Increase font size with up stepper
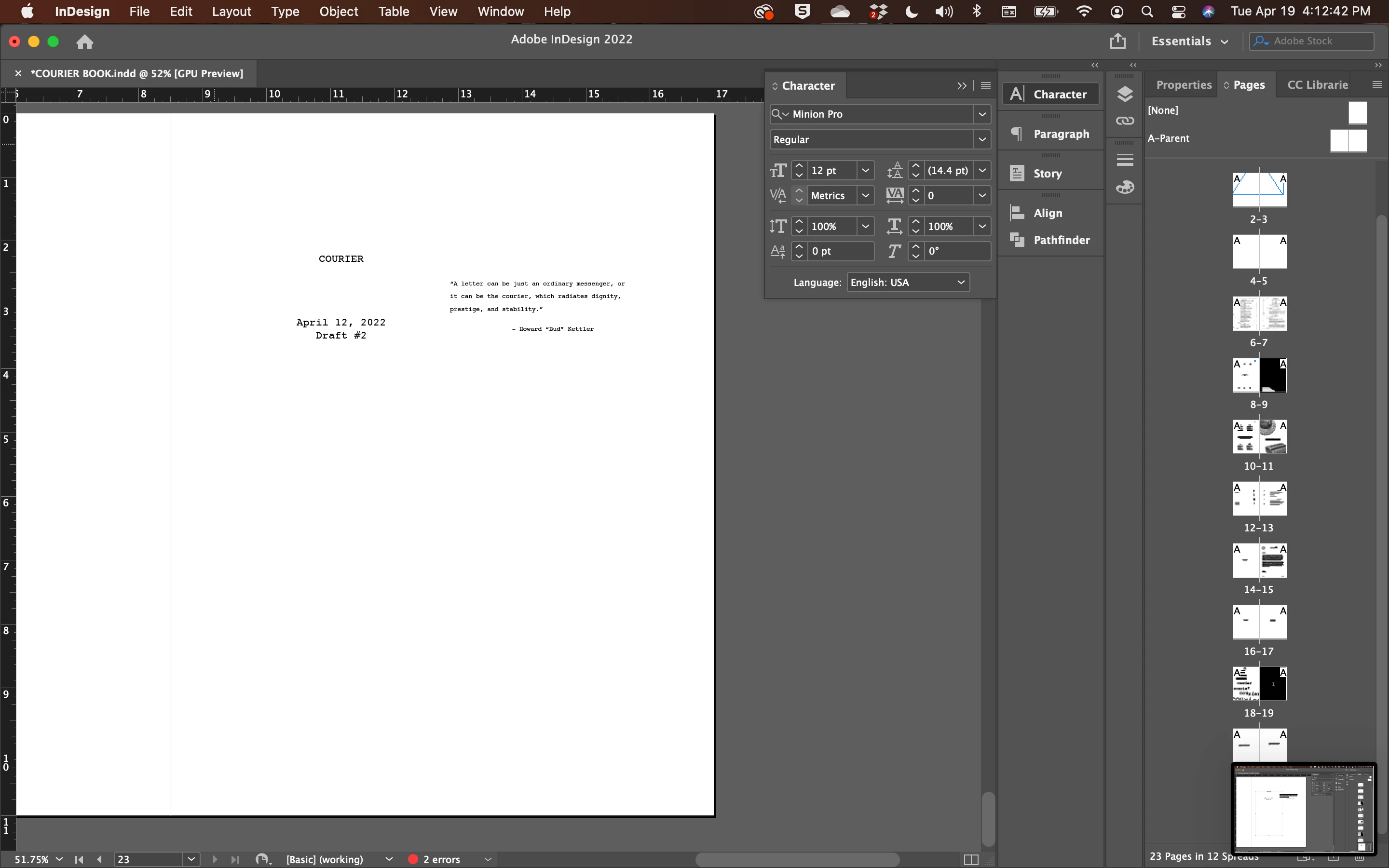The width and height of the screenshot is (1389, 868). pyautogui.click(x=799, y=166)
